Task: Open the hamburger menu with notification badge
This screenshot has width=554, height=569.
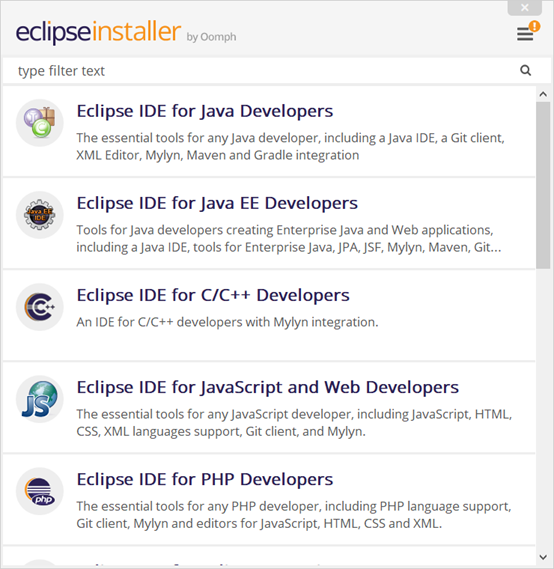Action: [525, 34]
